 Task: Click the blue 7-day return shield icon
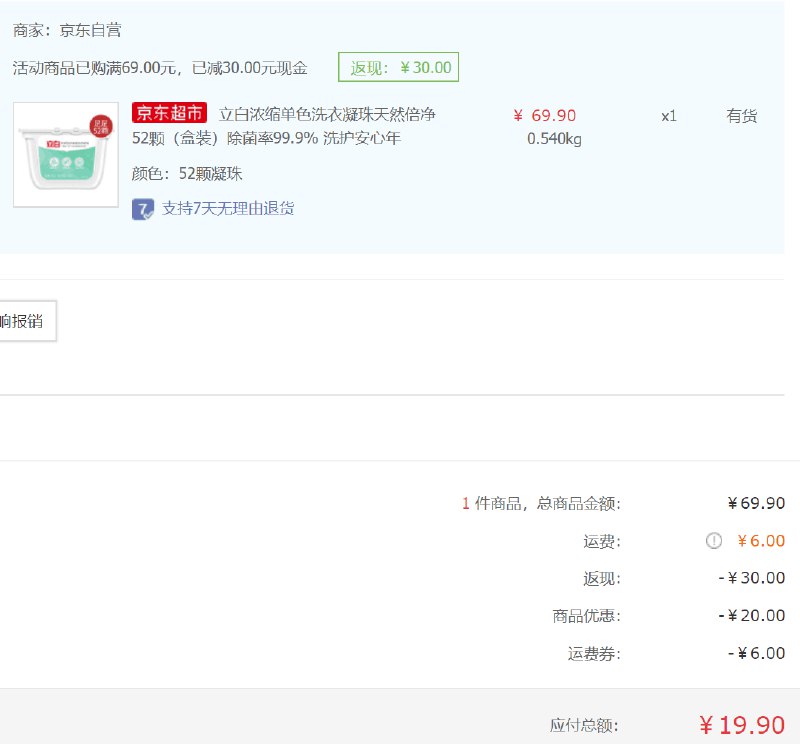coord(142,210)
